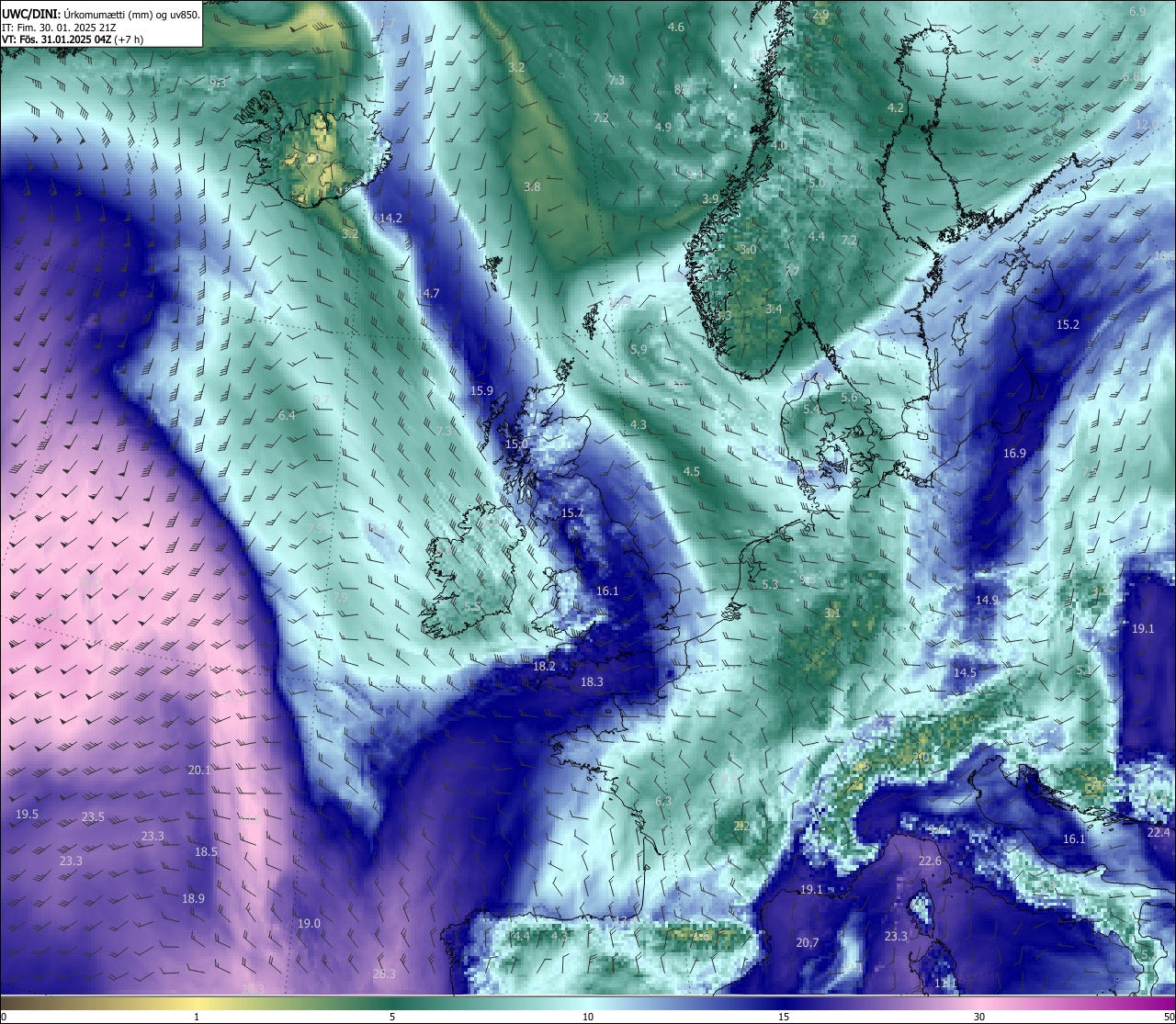The image size is (1176, 1024).
Task: Click the map value "4.3" in the North Sea
Action: [x=639, y=424]
